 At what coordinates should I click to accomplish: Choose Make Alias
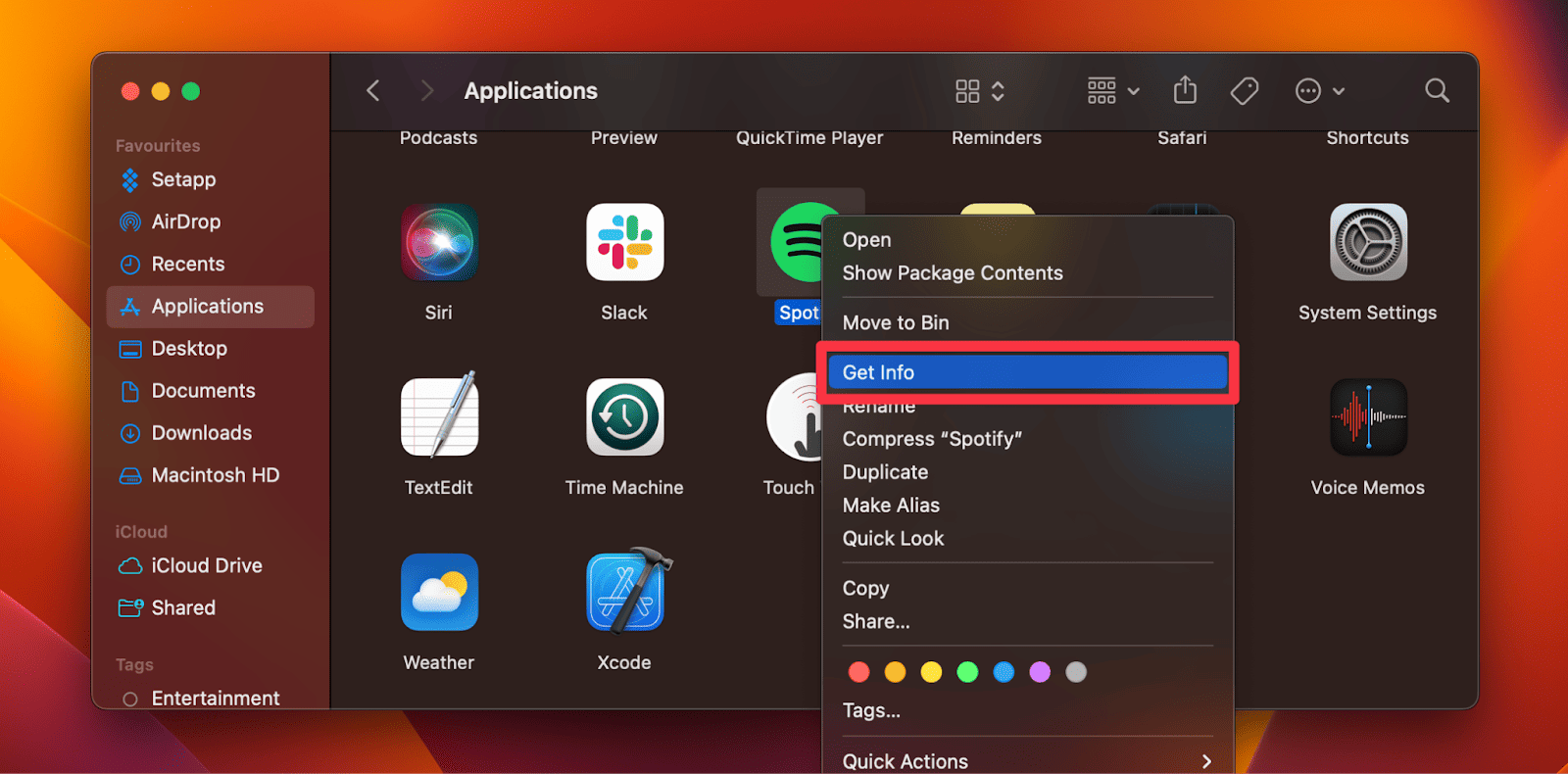click(1027, 506)
